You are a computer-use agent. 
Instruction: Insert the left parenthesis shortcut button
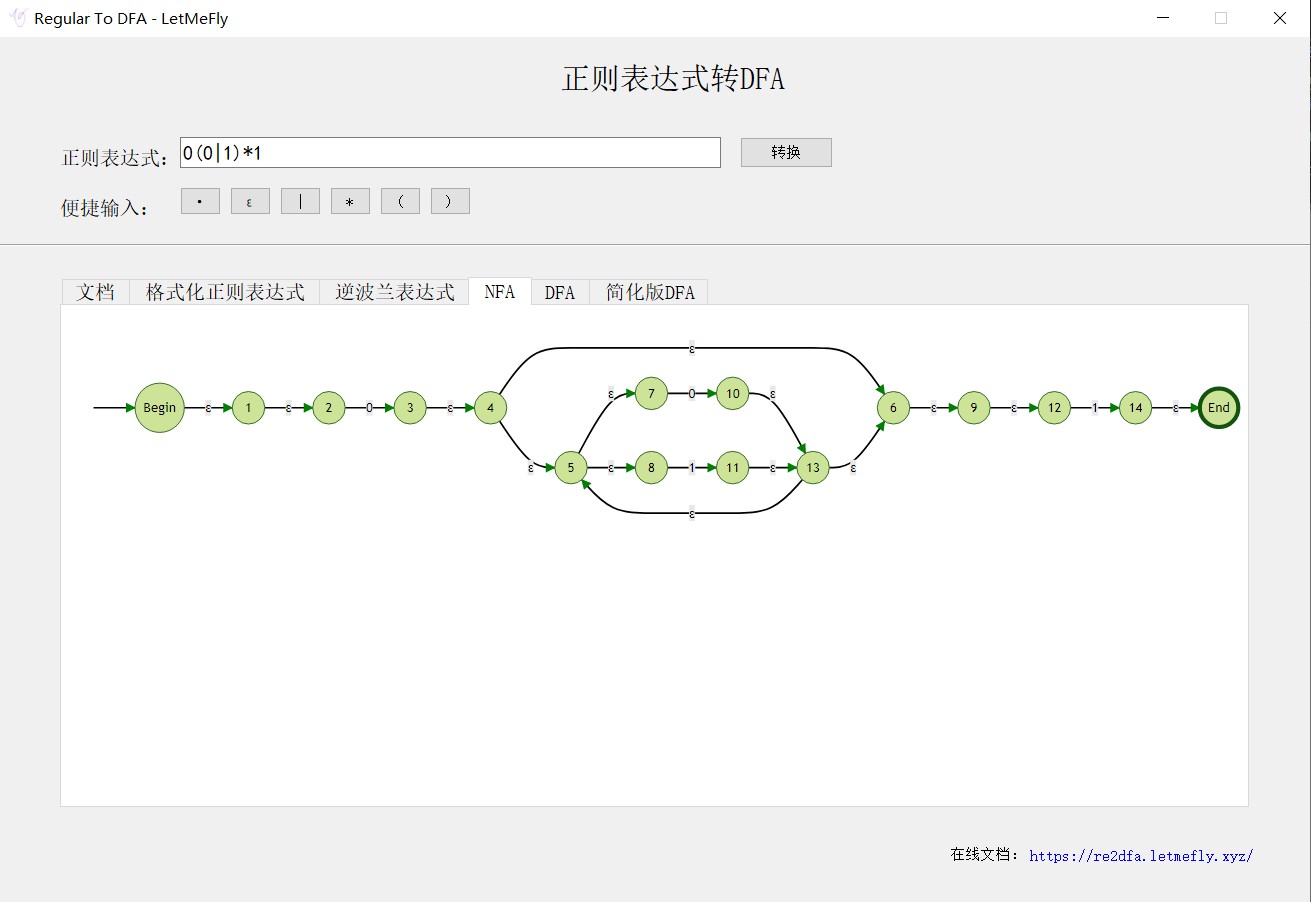coord(400,201)
